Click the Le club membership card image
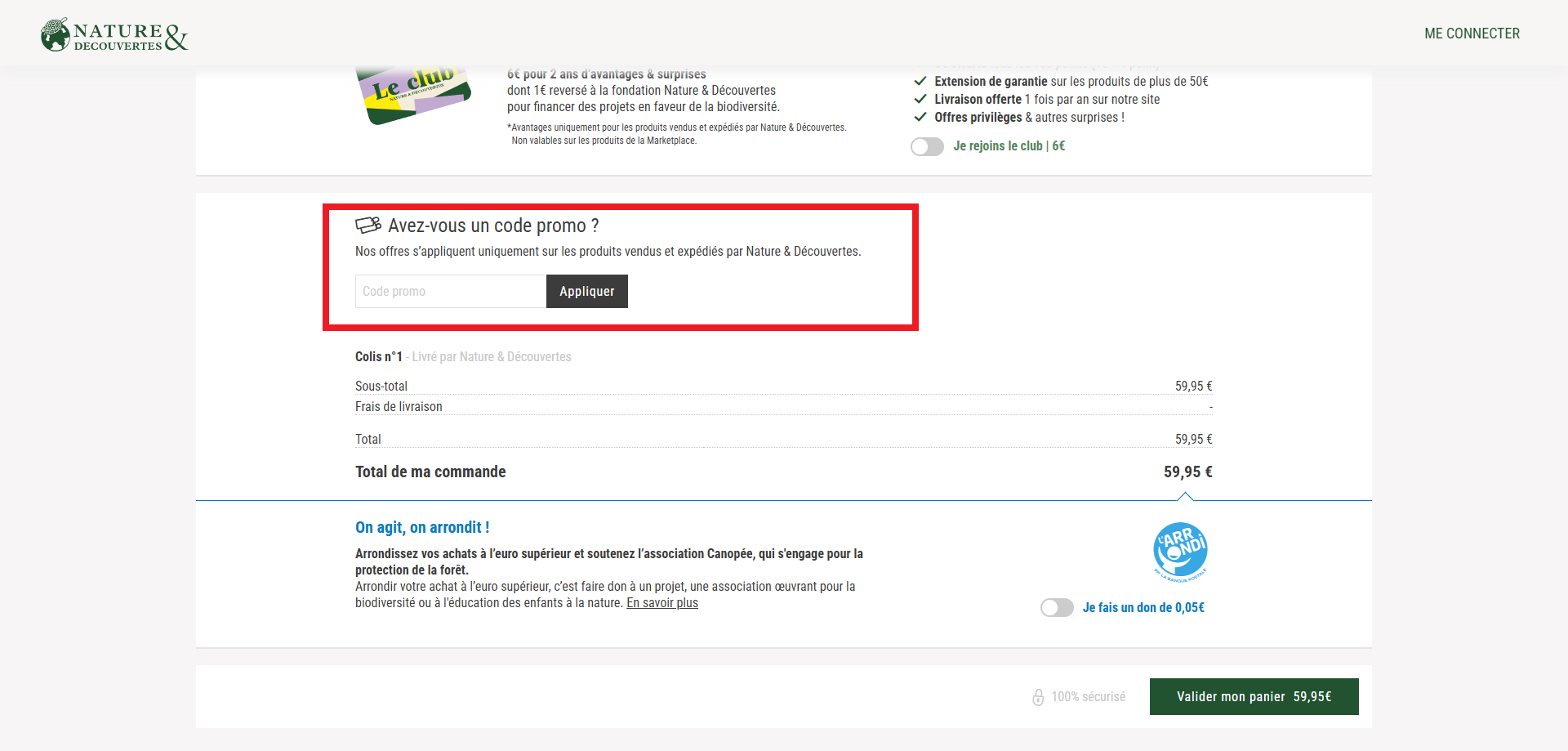 tap(414, 95)
